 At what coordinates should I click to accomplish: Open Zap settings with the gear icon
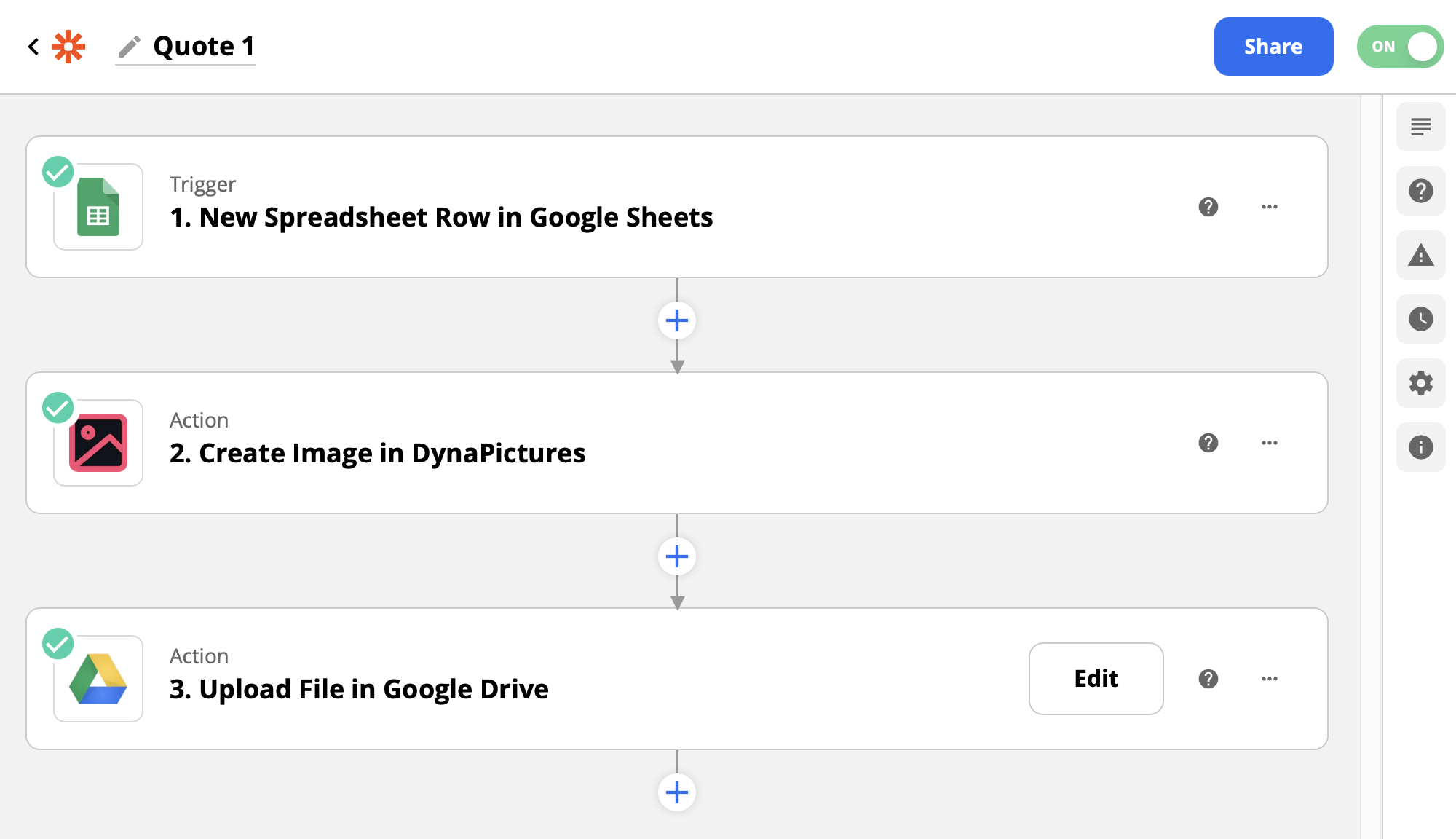click(x=1420, y=383)
